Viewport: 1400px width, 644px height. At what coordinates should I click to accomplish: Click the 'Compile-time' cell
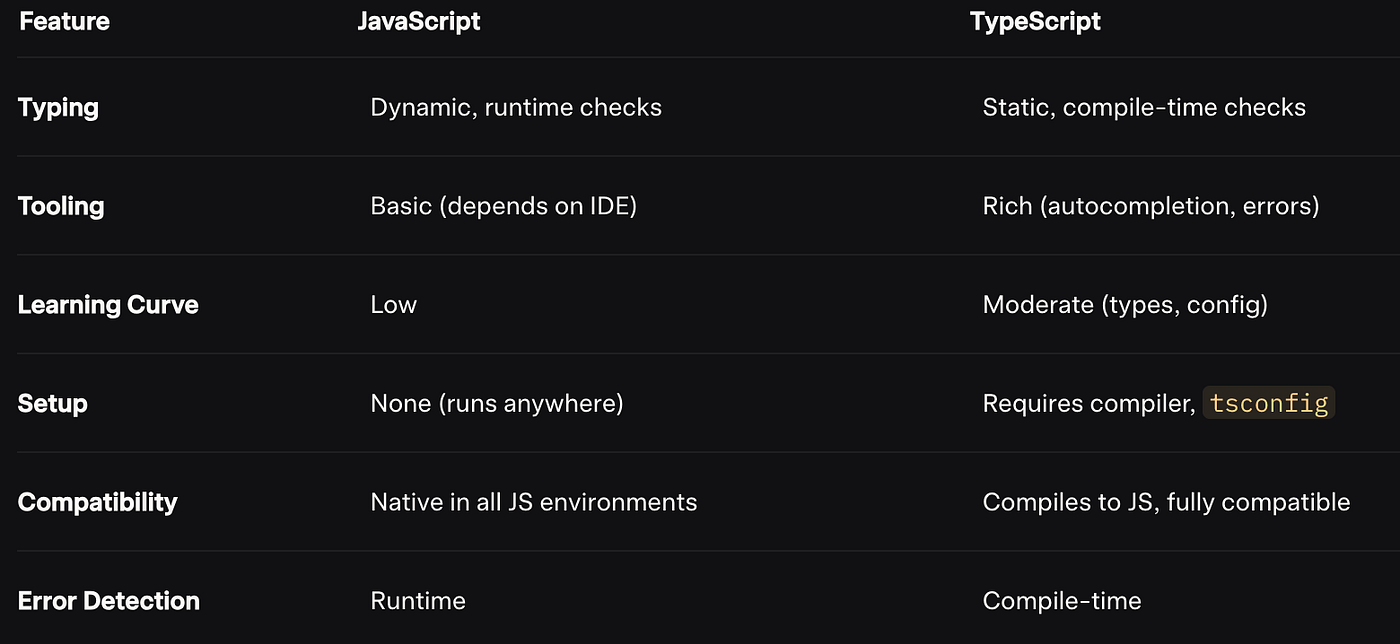[1062, 601]
